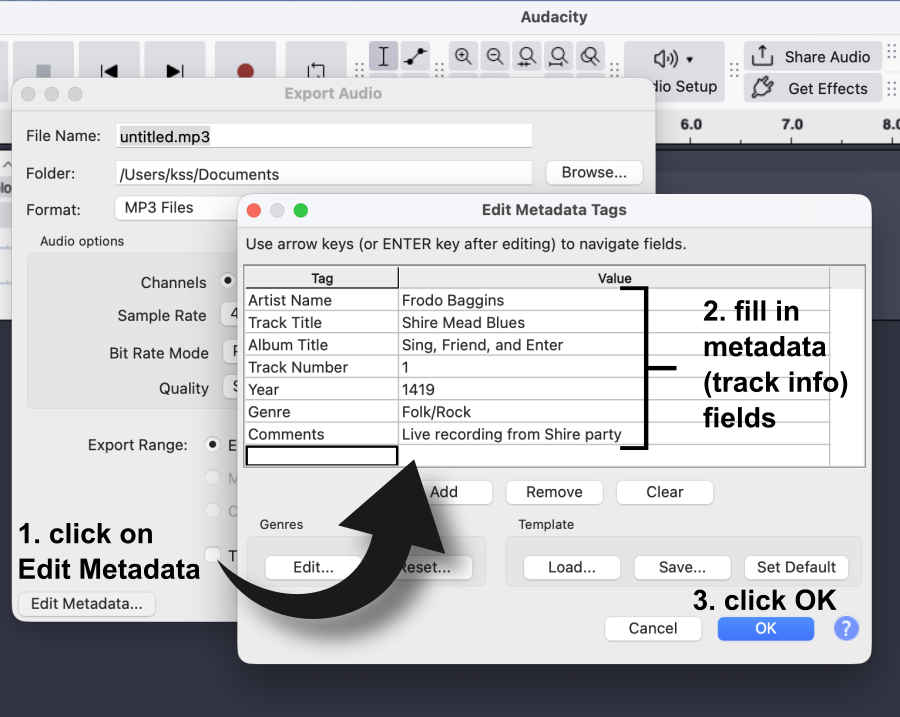Click the File Name field untitled.mp3

324,137
